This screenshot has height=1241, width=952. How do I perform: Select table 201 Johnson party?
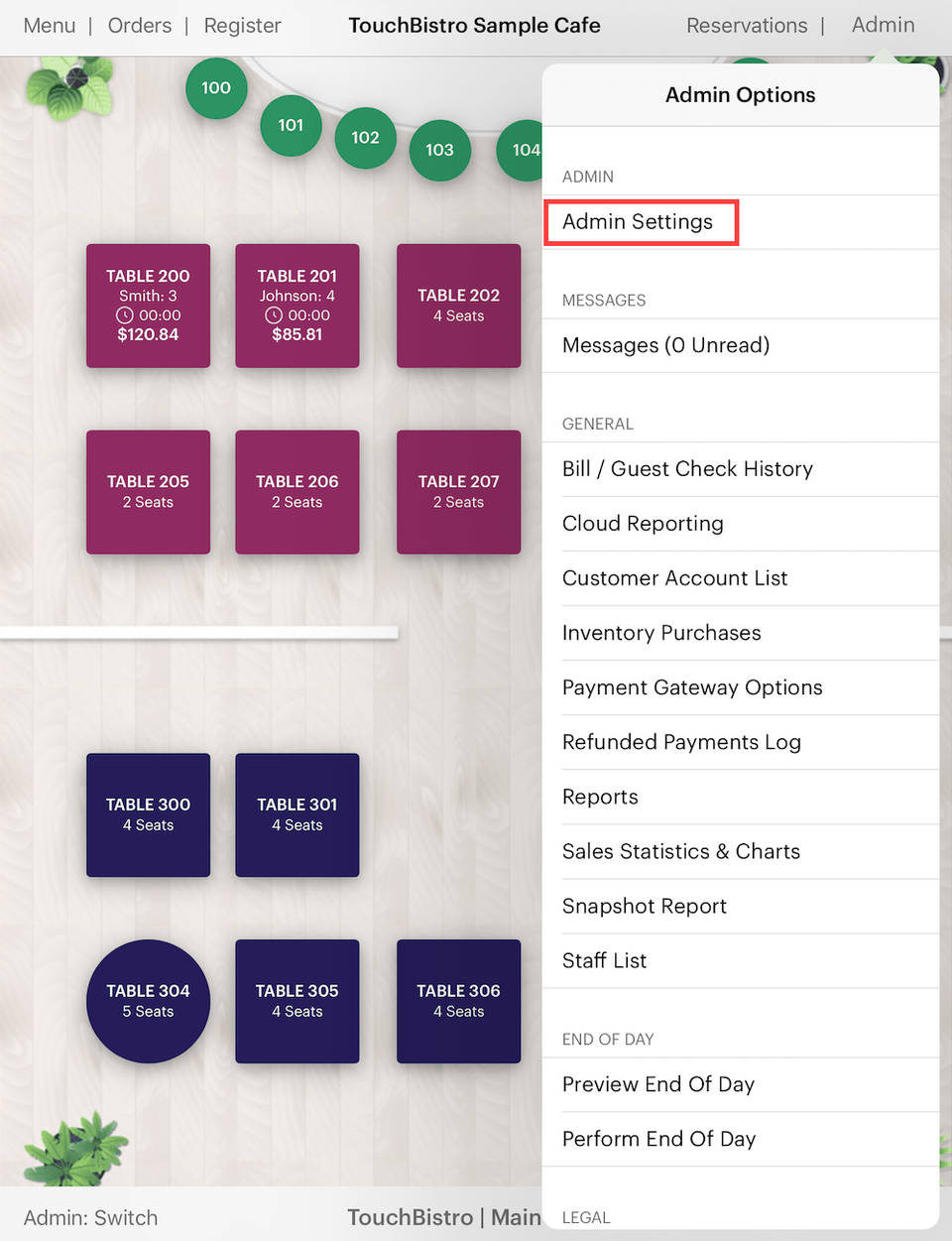click(x=297, y=306)
